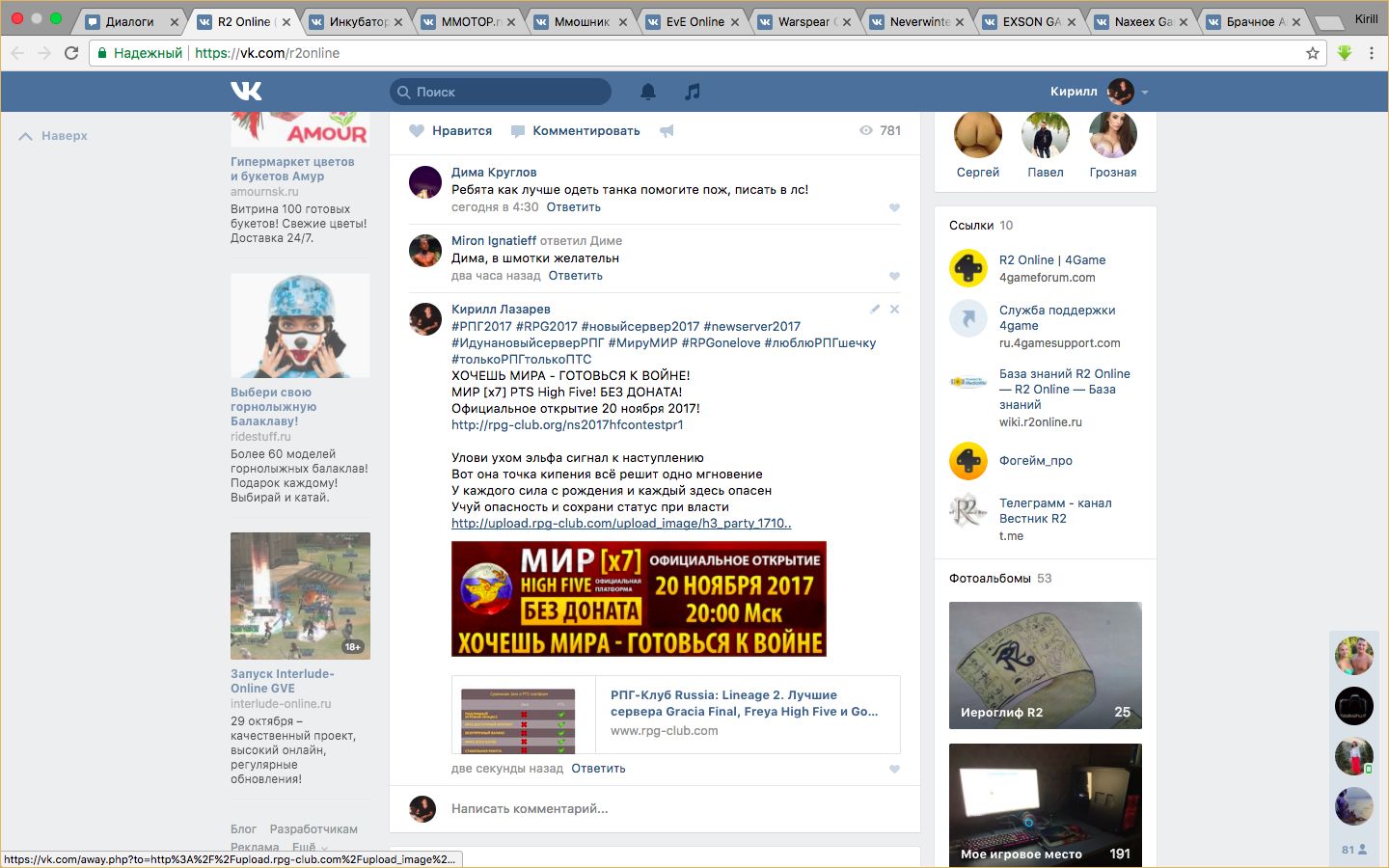Delete Кирилл Лазарев's comment with X

tap(894, 310)
